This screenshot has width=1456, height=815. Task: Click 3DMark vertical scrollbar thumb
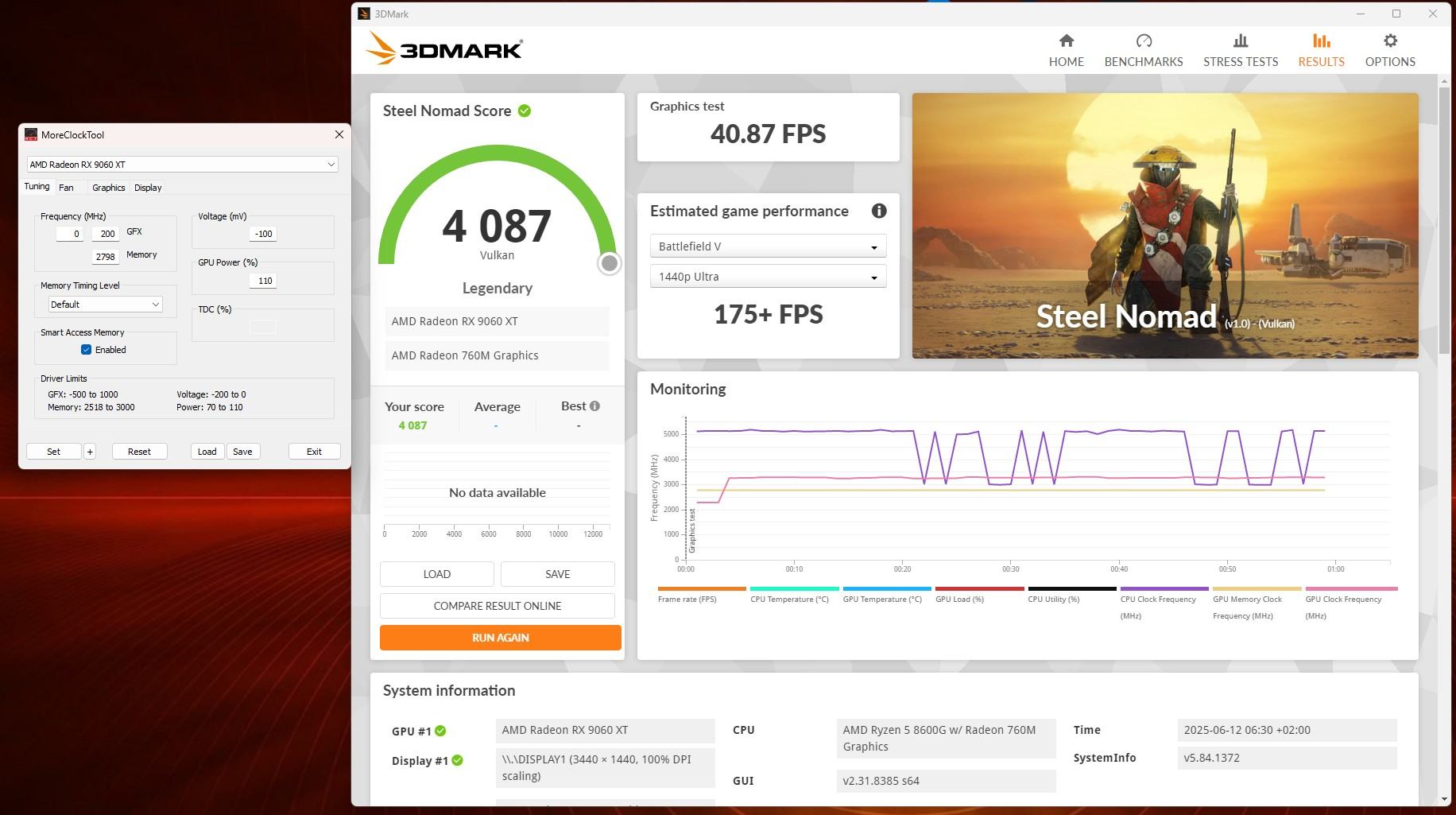click(x=1444, y=220)
